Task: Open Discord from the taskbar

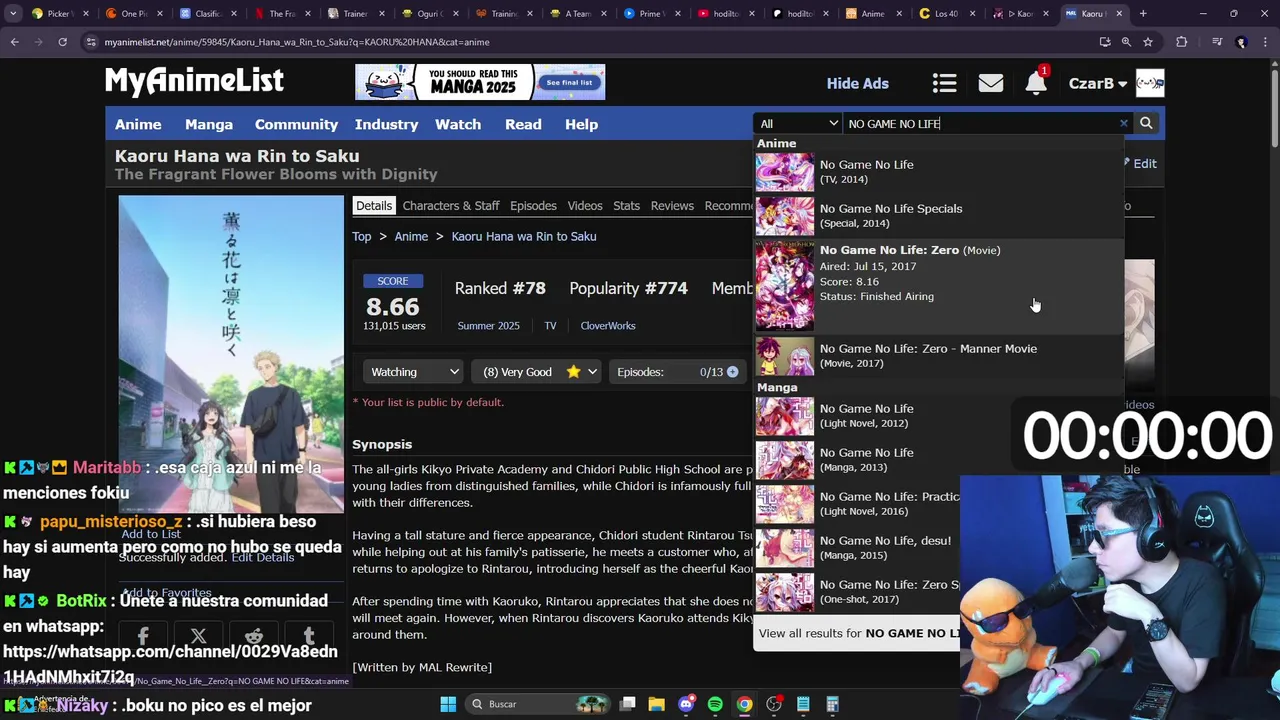Action: pos(686,704)
